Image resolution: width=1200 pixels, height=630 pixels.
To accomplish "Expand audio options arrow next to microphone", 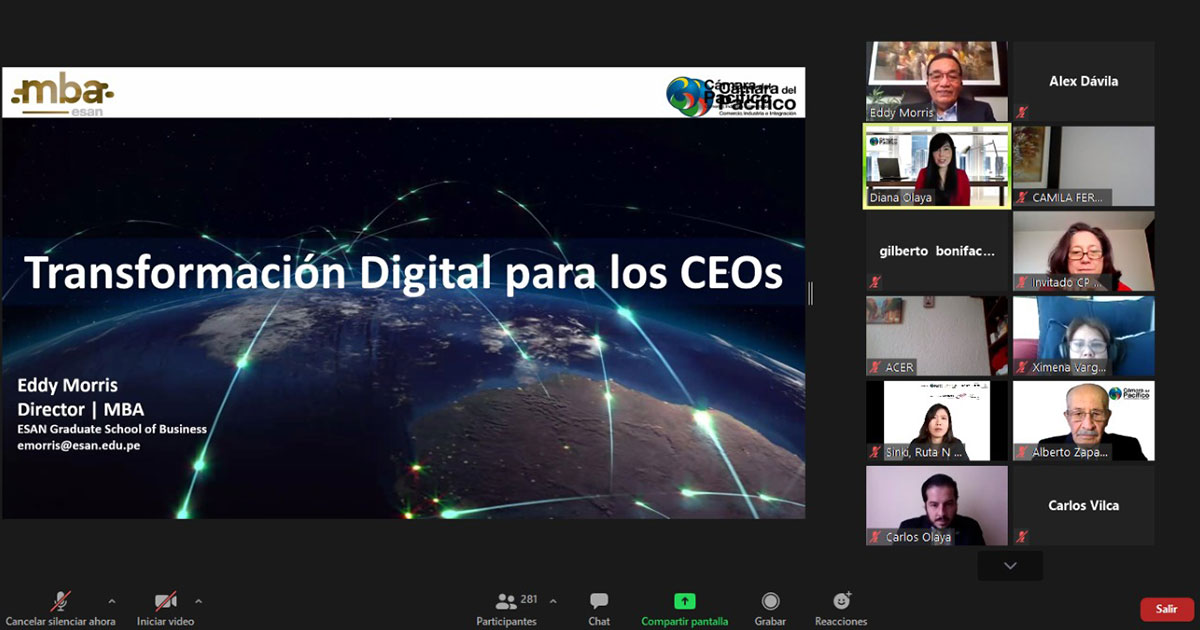I will (111, 601).
